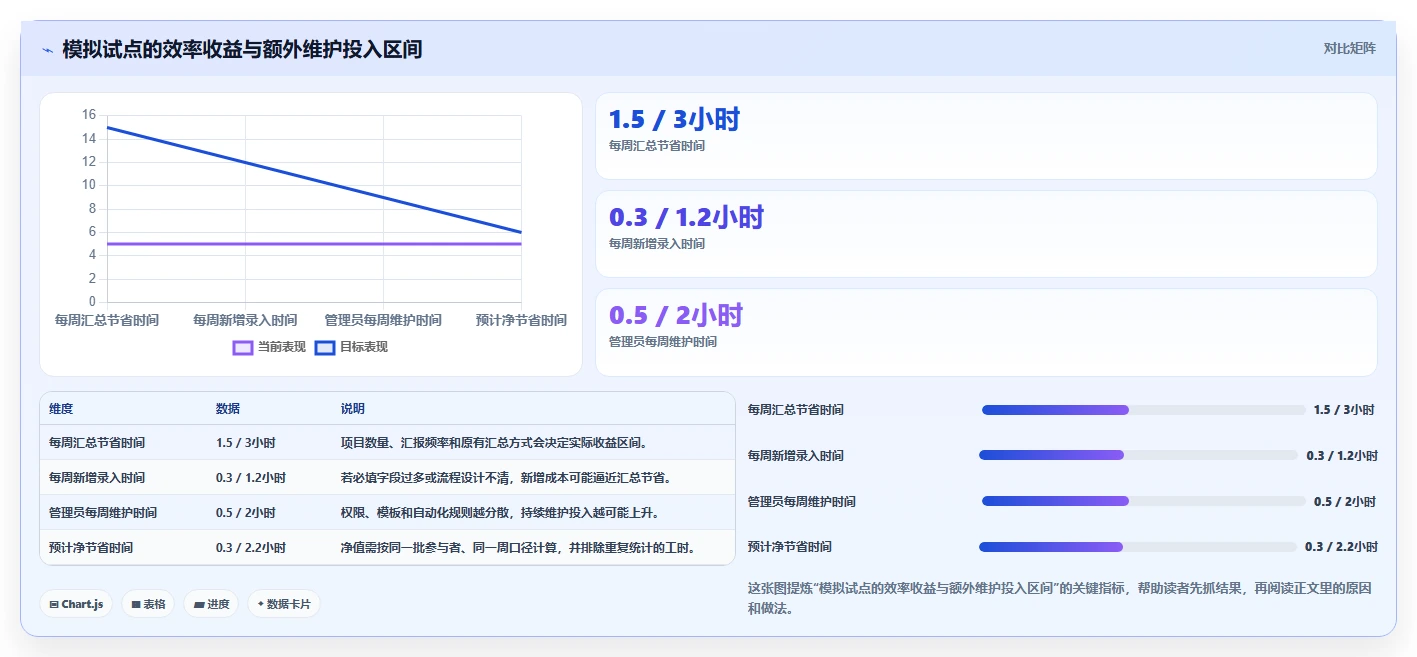Image resolution: width=1417 pixels, height=657 pixels.
Task: Click the 数据卡片 tag chip
Action: [284, 604]
